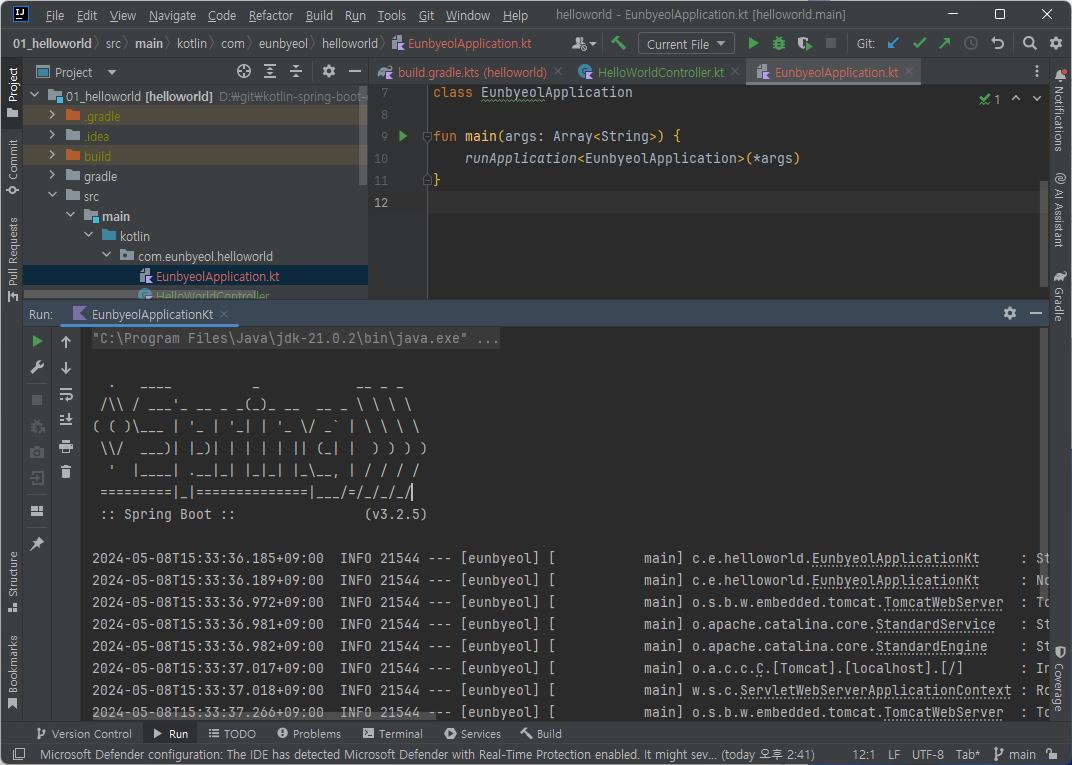Expand the .gradle folder
The width and height of the screenshot is (1072, 765).
pyautogui.click(x=52, y=116)
